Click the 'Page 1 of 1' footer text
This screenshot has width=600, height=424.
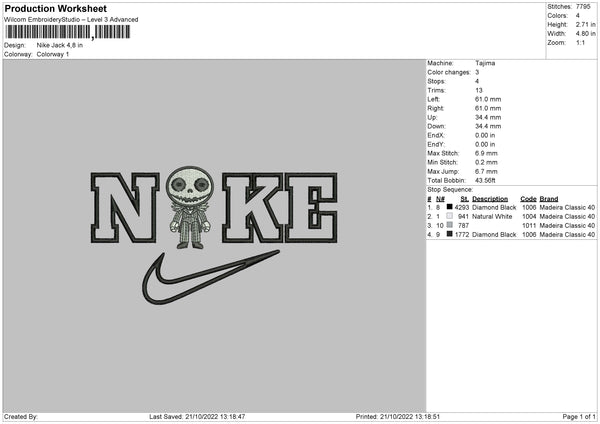click(x=579, y=417)
